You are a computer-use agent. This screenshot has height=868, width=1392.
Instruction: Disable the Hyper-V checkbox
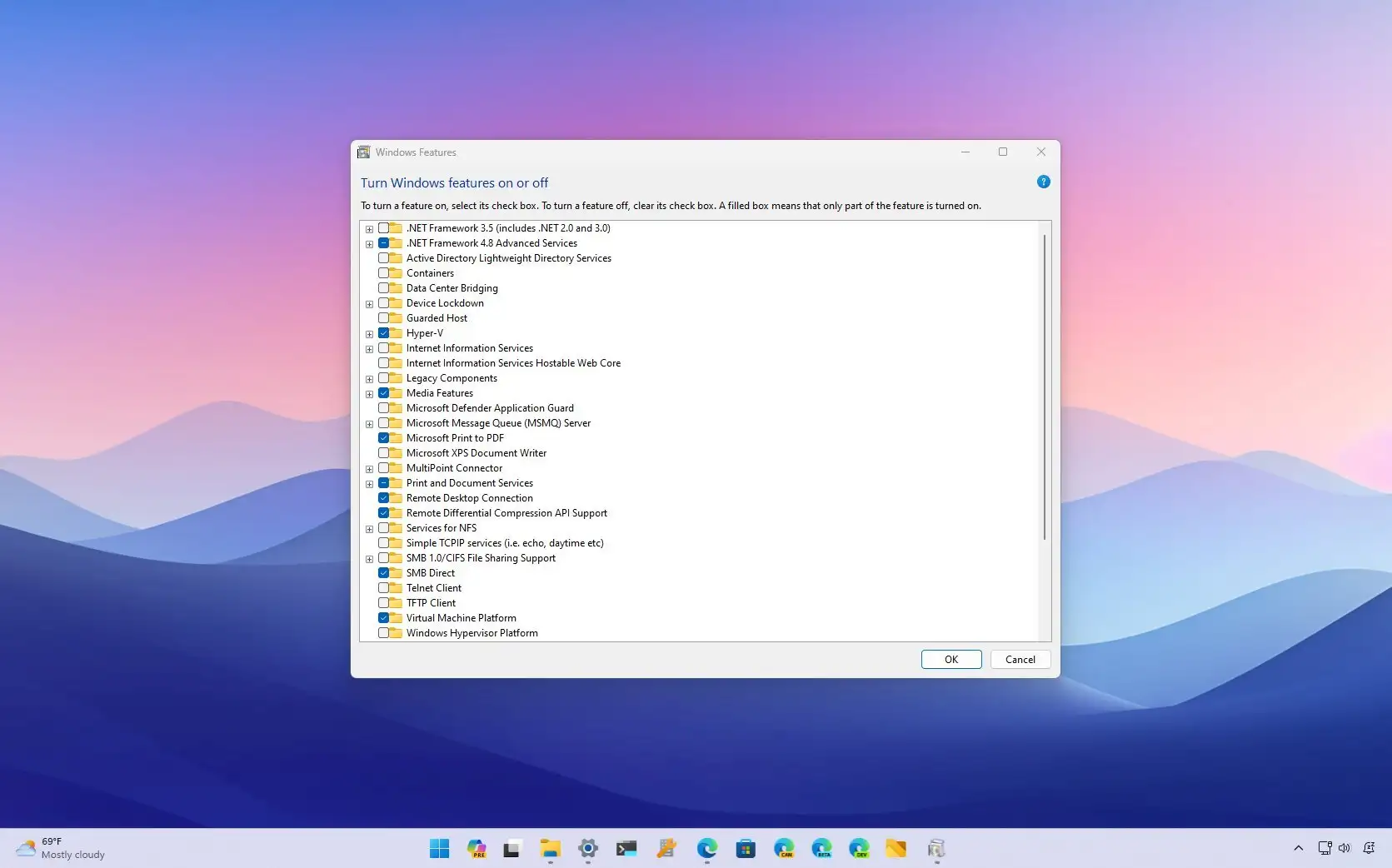pyautogui.click(x=384, y=332)
